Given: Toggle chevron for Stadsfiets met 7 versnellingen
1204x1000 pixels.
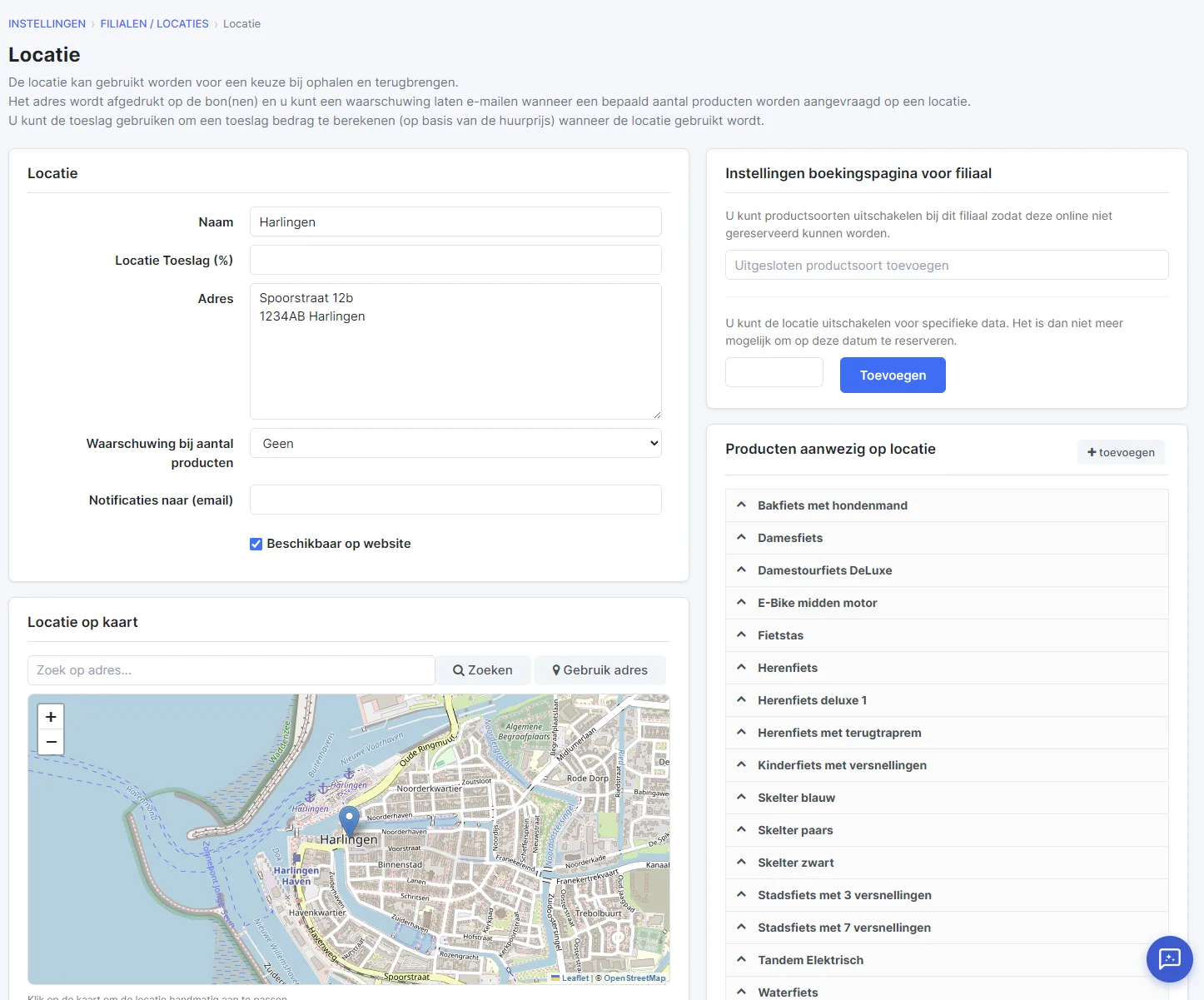Looking at the screenshot, I should click(741, 927).
